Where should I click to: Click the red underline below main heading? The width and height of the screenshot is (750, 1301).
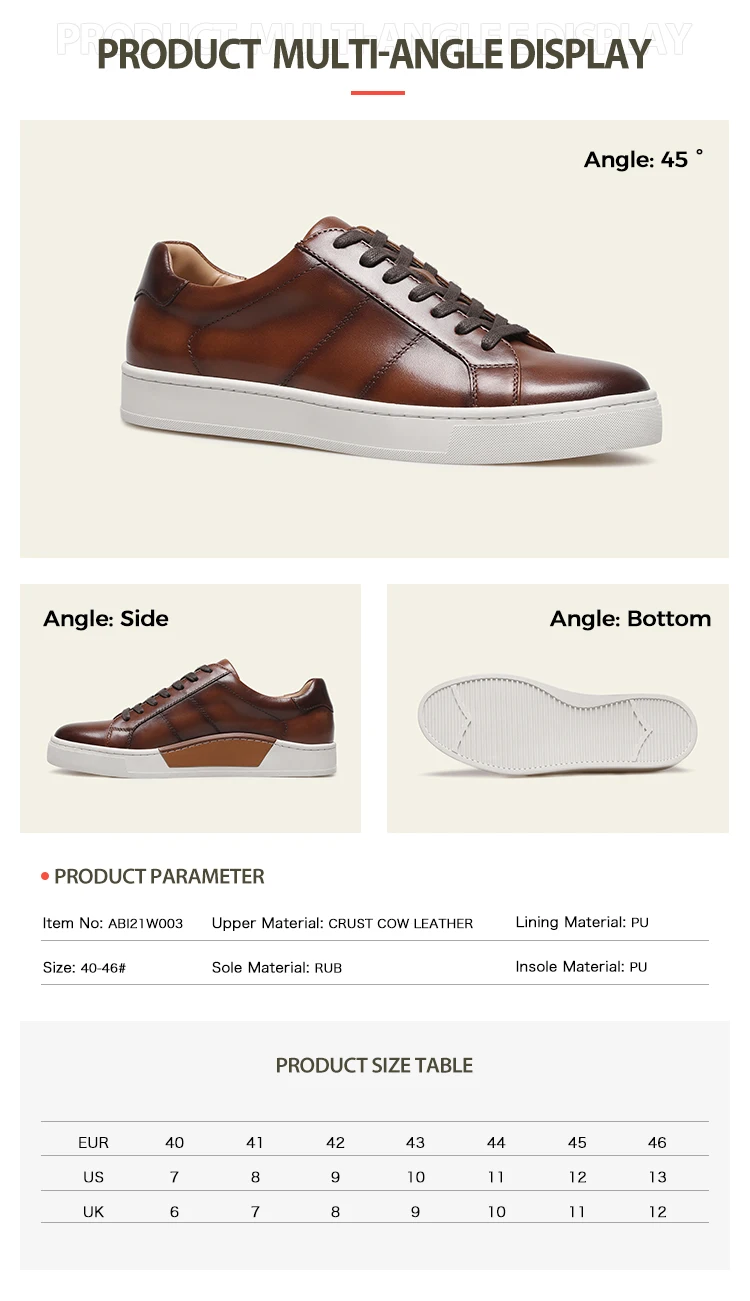(378, 93)
